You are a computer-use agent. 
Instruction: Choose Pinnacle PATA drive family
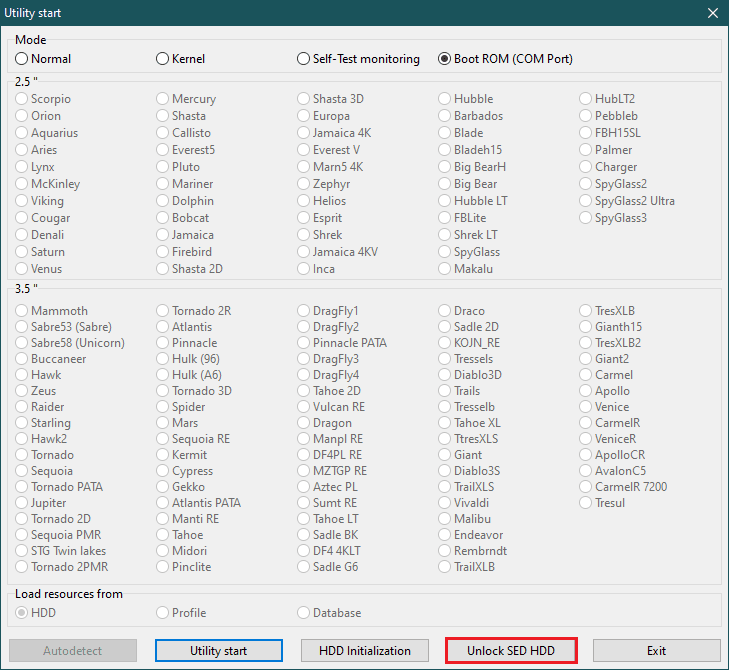pos(304,343)
